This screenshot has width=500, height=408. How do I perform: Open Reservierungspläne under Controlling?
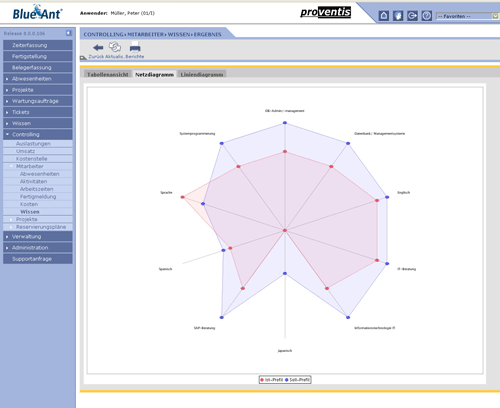(x=38, y=227)
